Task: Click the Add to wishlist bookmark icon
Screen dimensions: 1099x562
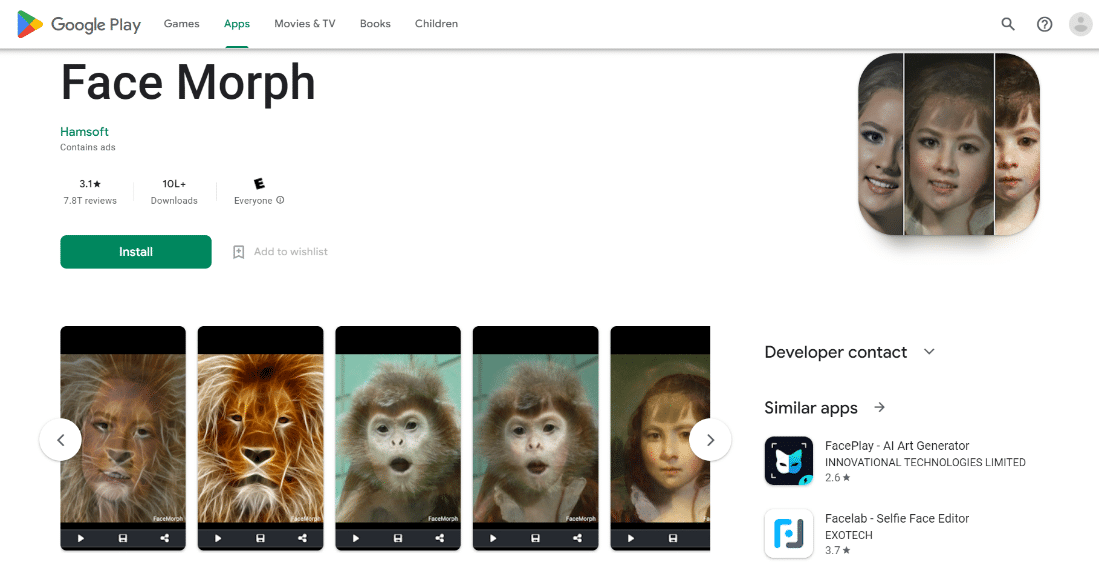Action: 238,252
